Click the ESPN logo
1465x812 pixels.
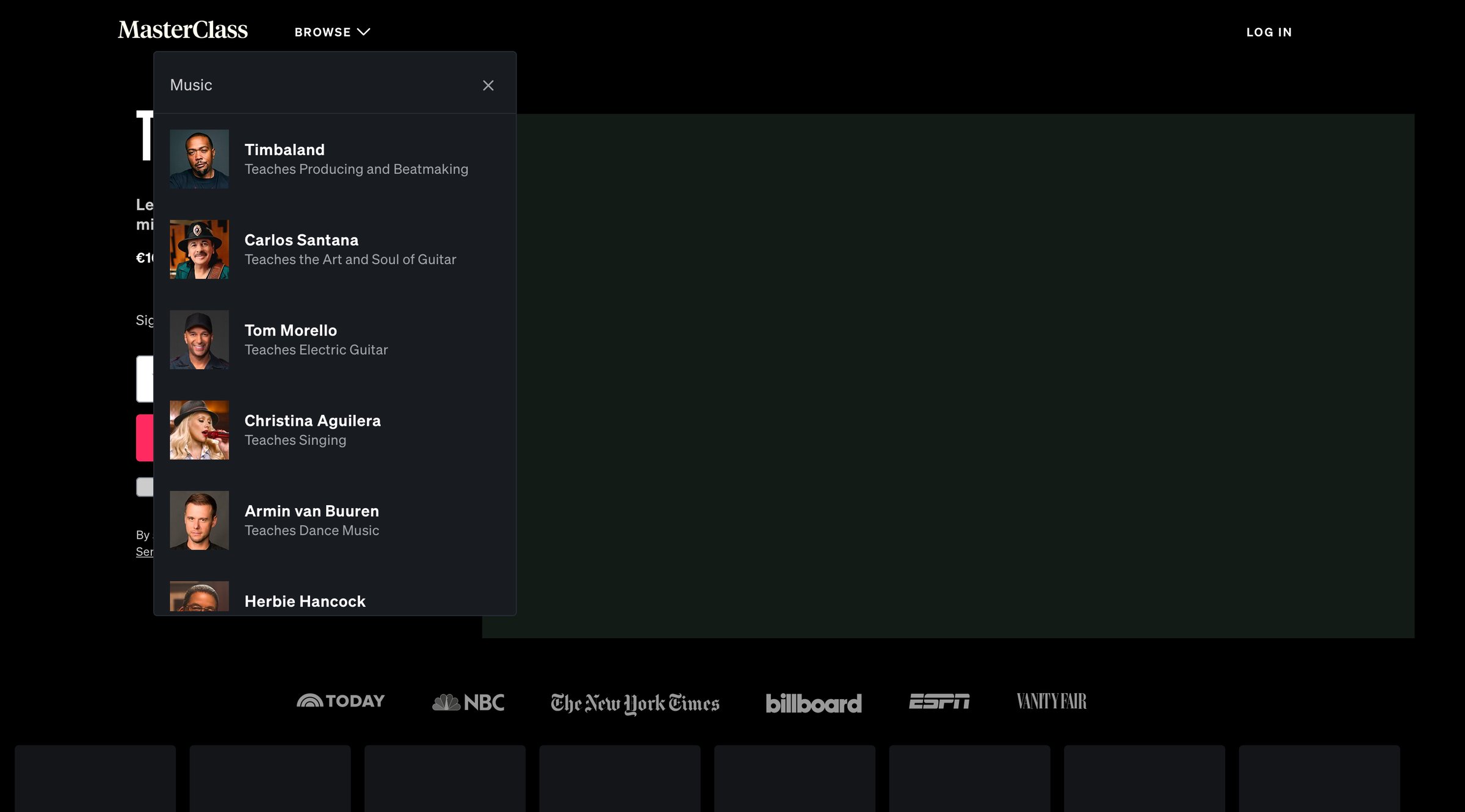939,701
